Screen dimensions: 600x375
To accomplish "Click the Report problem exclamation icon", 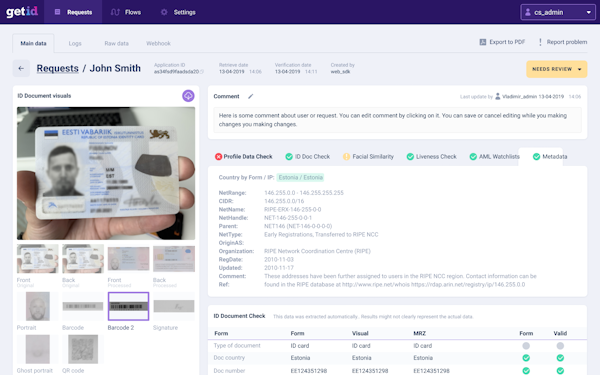I will click(x=540, y=42).
